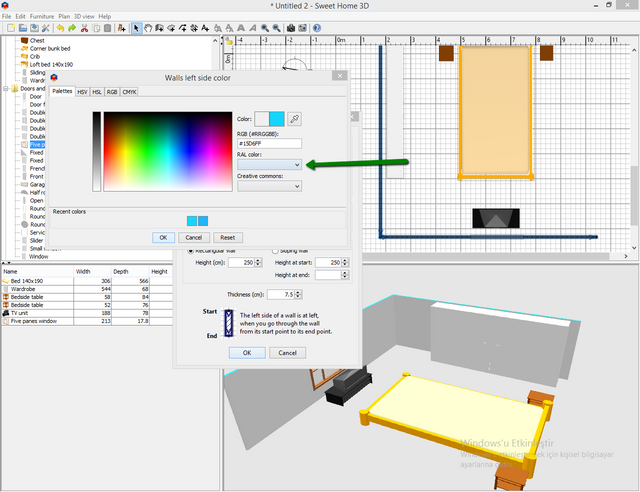Open the RAL color dropdown

[268, 164]
